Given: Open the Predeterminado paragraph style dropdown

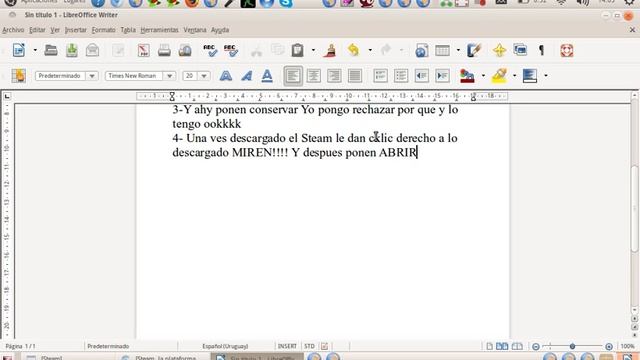Looking at the screenshot, I should point(92,76).
